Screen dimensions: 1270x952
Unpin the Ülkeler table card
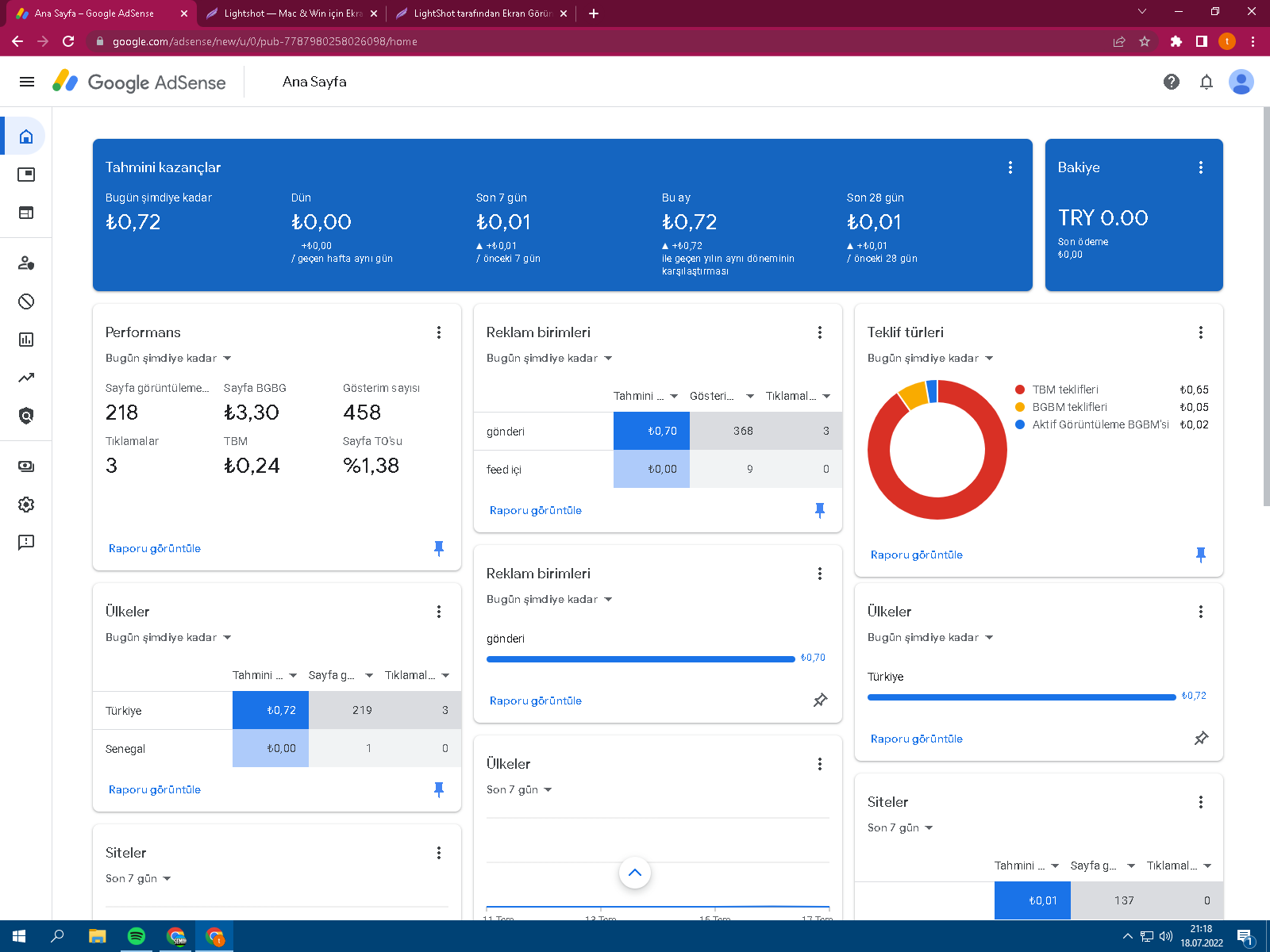[x=439, y=789]
